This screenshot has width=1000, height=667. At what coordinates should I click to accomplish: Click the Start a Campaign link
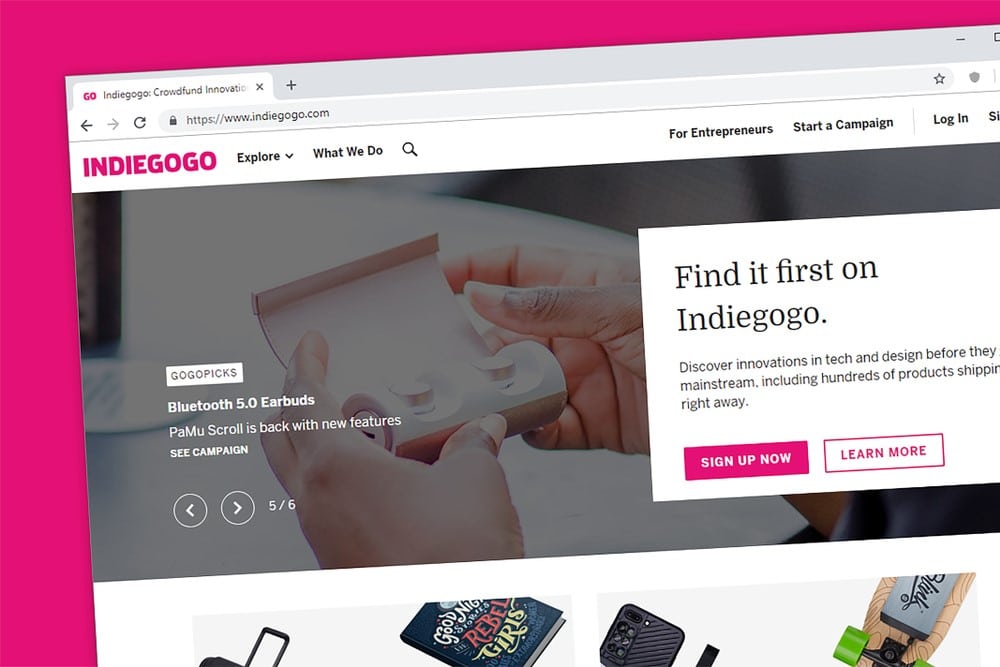point(843,125)
